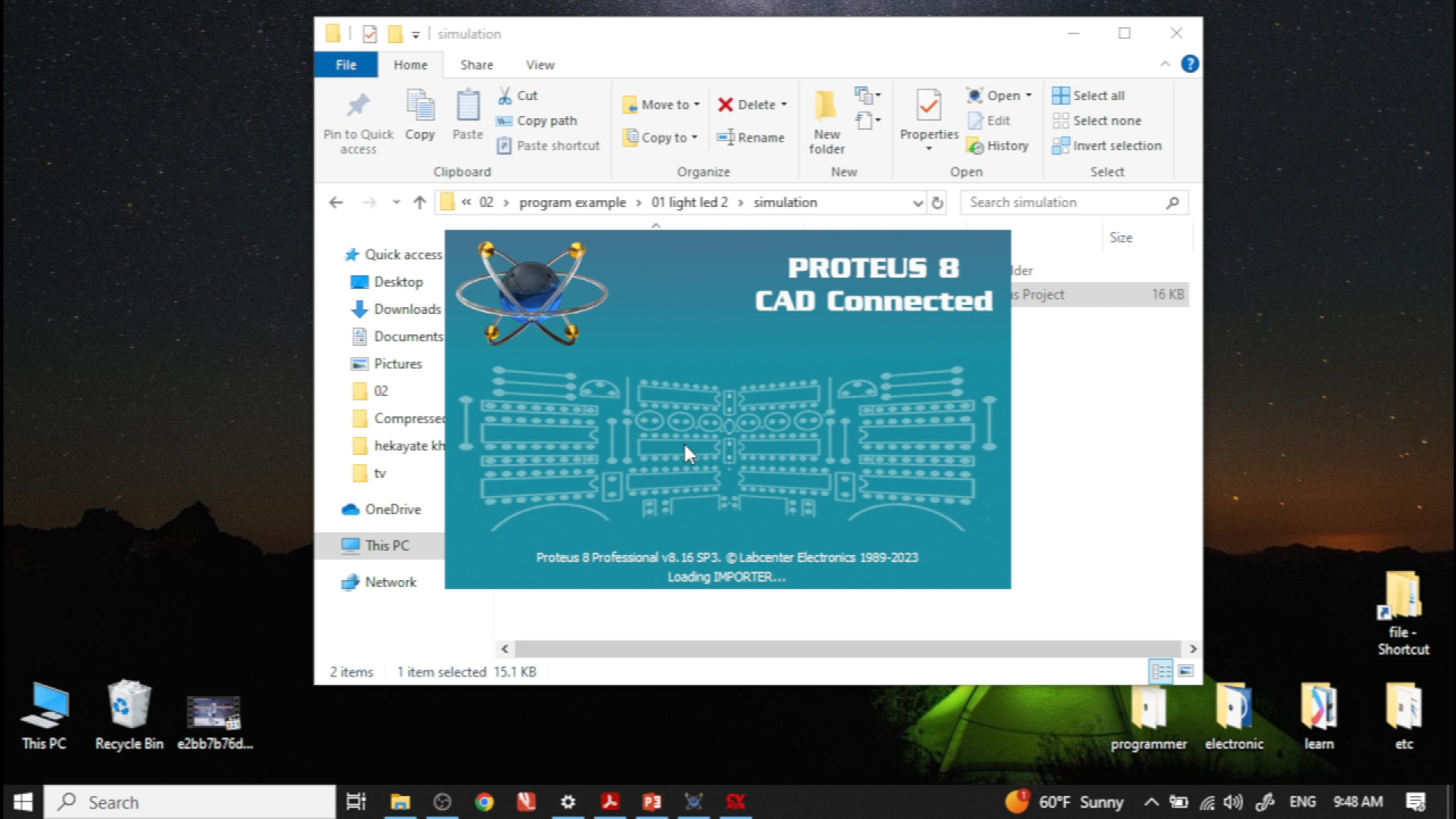Open the notification center icon
The image size is (1456, 819).
pos(1415,802)
